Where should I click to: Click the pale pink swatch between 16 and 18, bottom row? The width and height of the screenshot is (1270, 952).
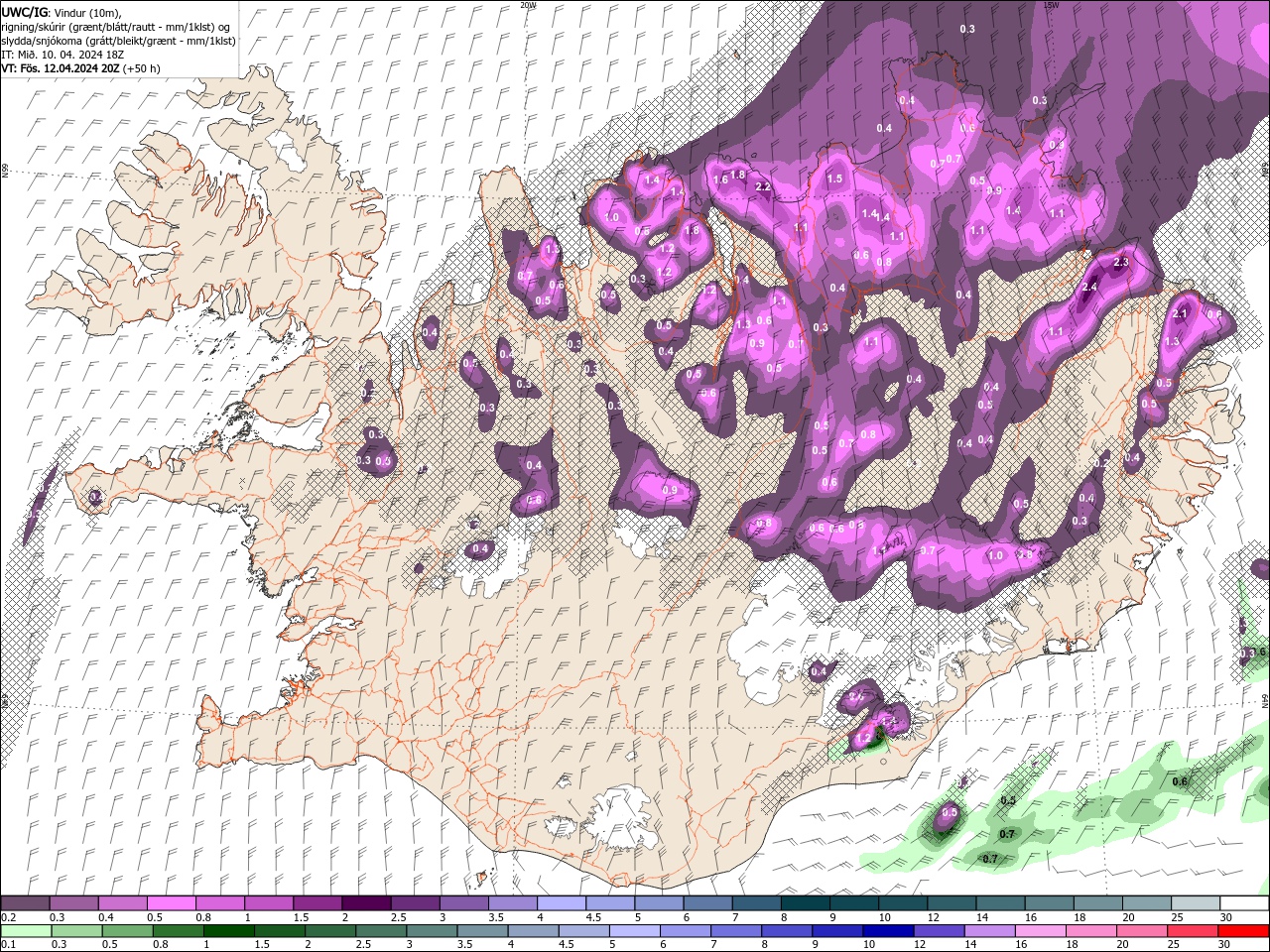tap(1040, 931)
